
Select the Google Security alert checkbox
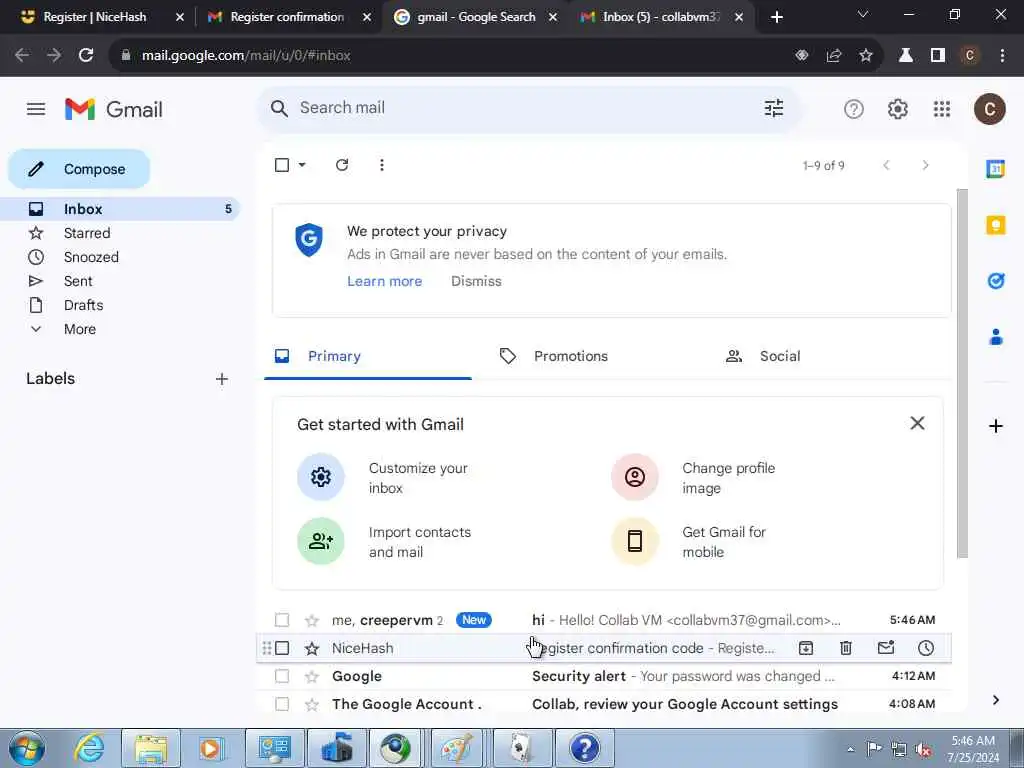[x=281, y=676]
